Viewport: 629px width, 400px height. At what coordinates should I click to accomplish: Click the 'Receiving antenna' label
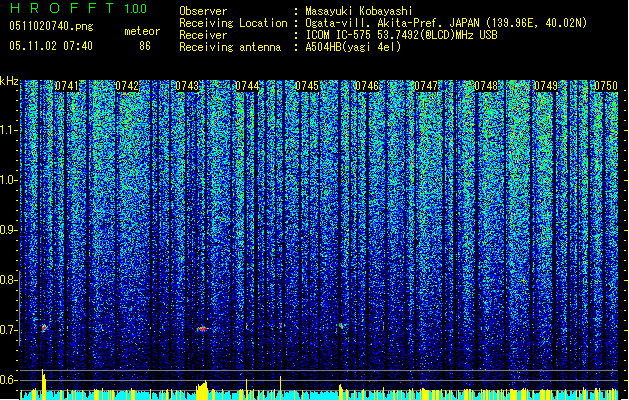[x=230, y=47]
